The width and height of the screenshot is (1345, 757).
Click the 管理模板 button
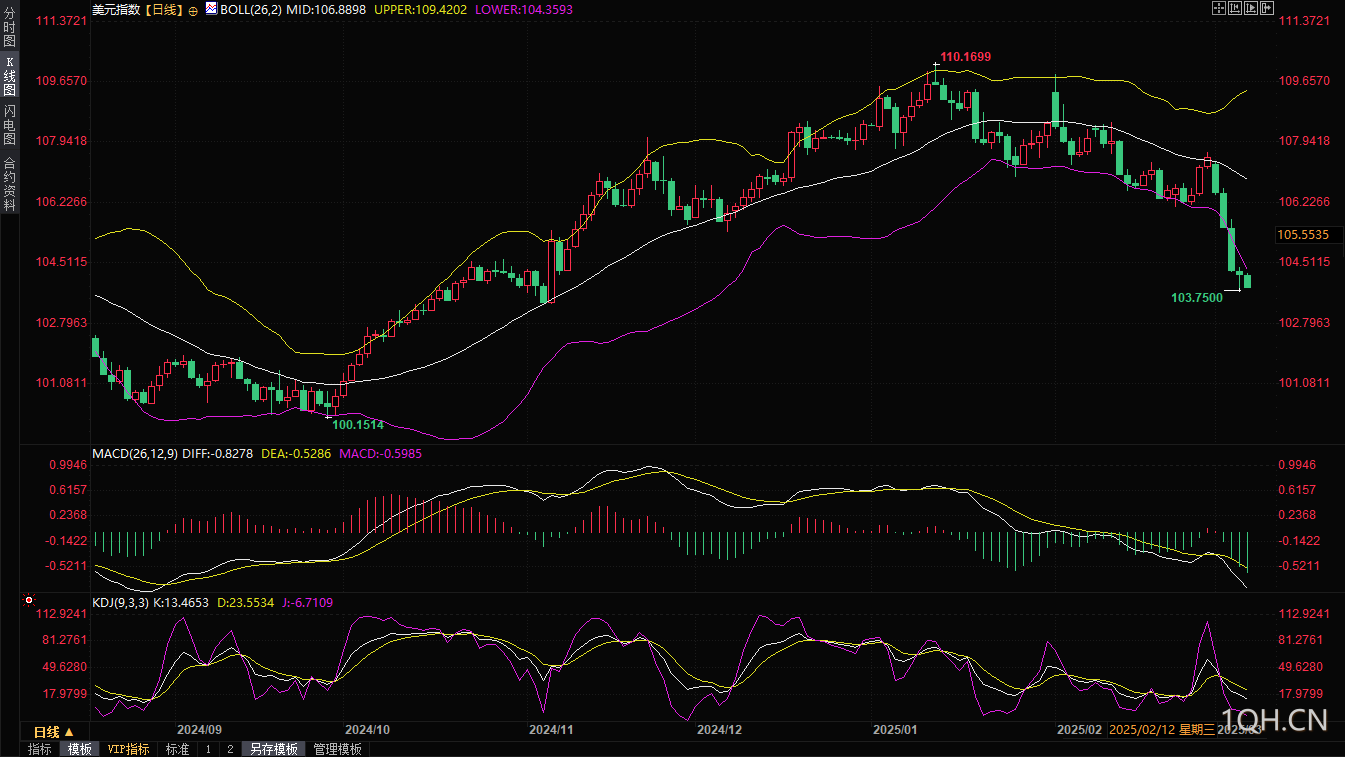[x=338, y=749]
